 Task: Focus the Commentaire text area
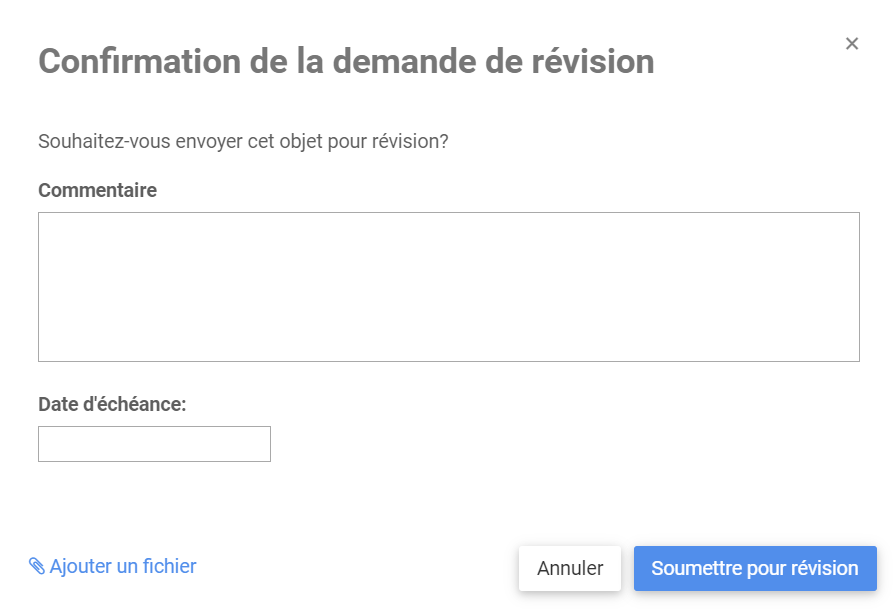(x=448, y=287)
